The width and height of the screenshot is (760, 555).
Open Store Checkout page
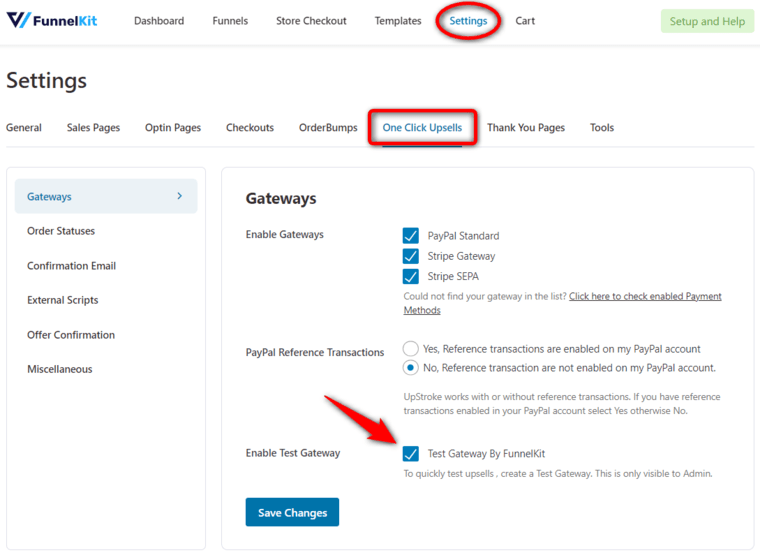311,21
